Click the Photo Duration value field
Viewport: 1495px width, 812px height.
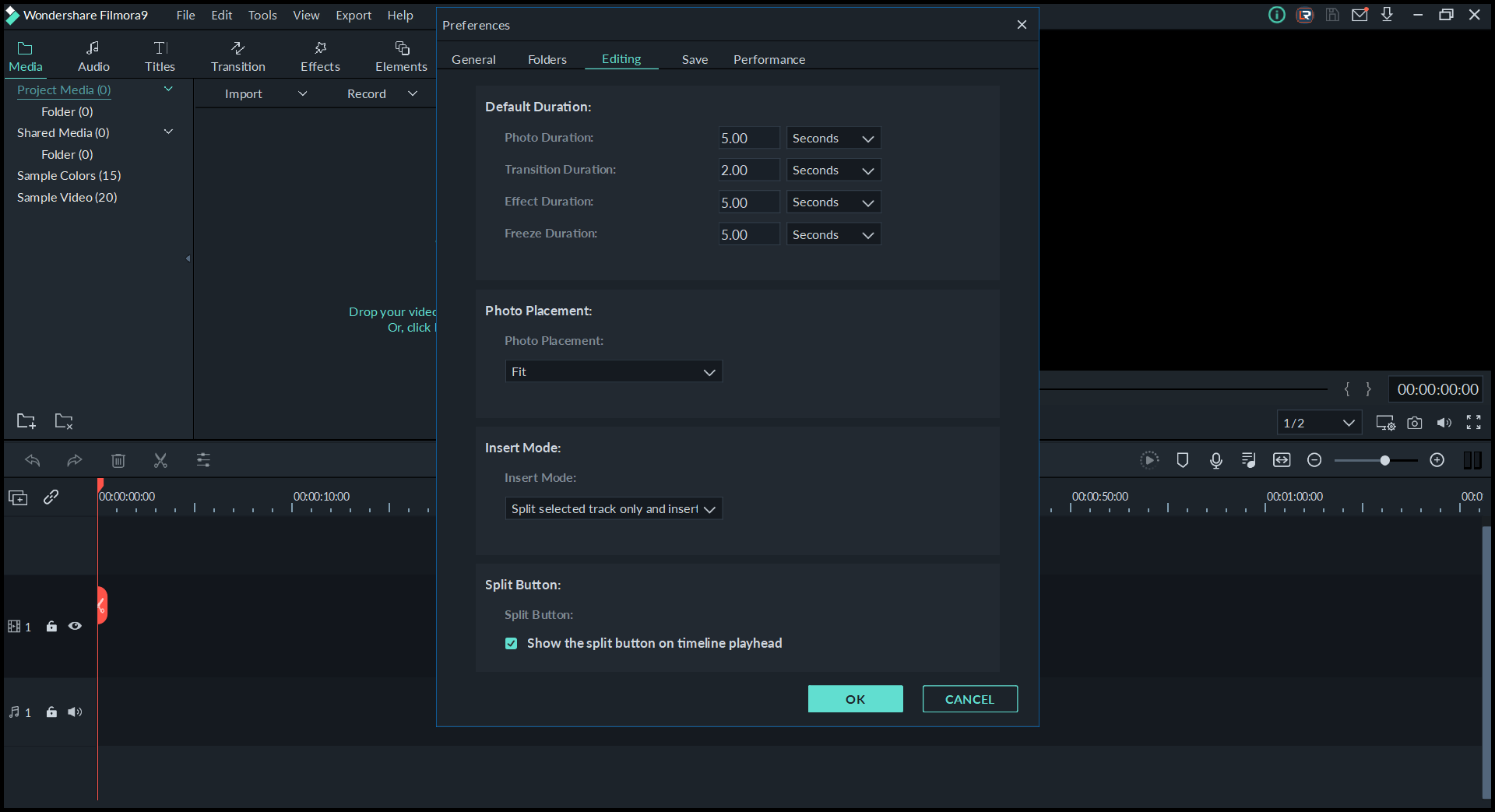748,138
